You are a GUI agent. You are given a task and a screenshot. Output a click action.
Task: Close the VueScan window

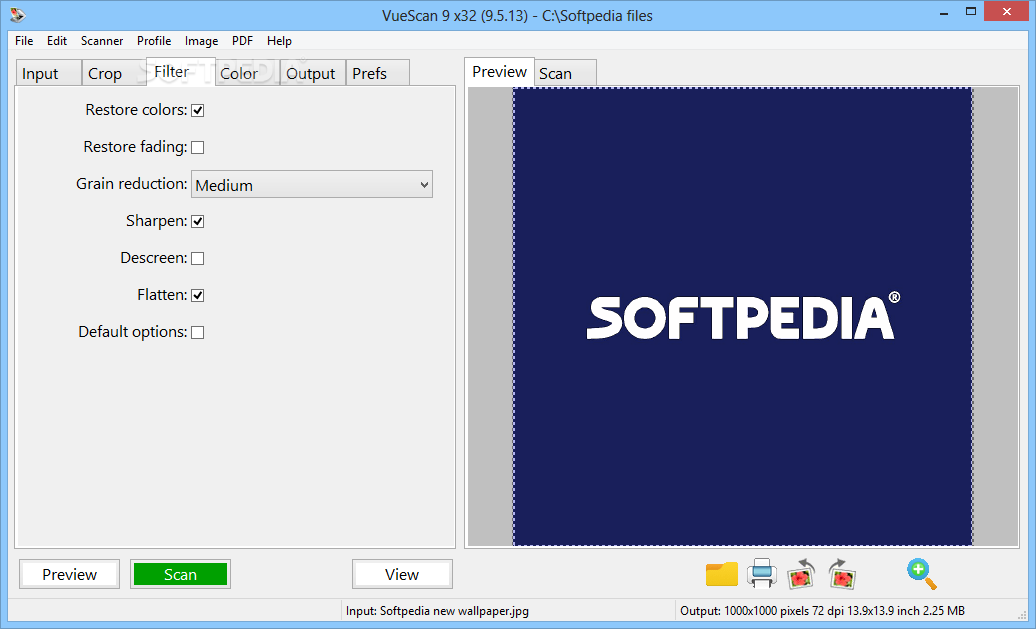[x=1007, y=12]
